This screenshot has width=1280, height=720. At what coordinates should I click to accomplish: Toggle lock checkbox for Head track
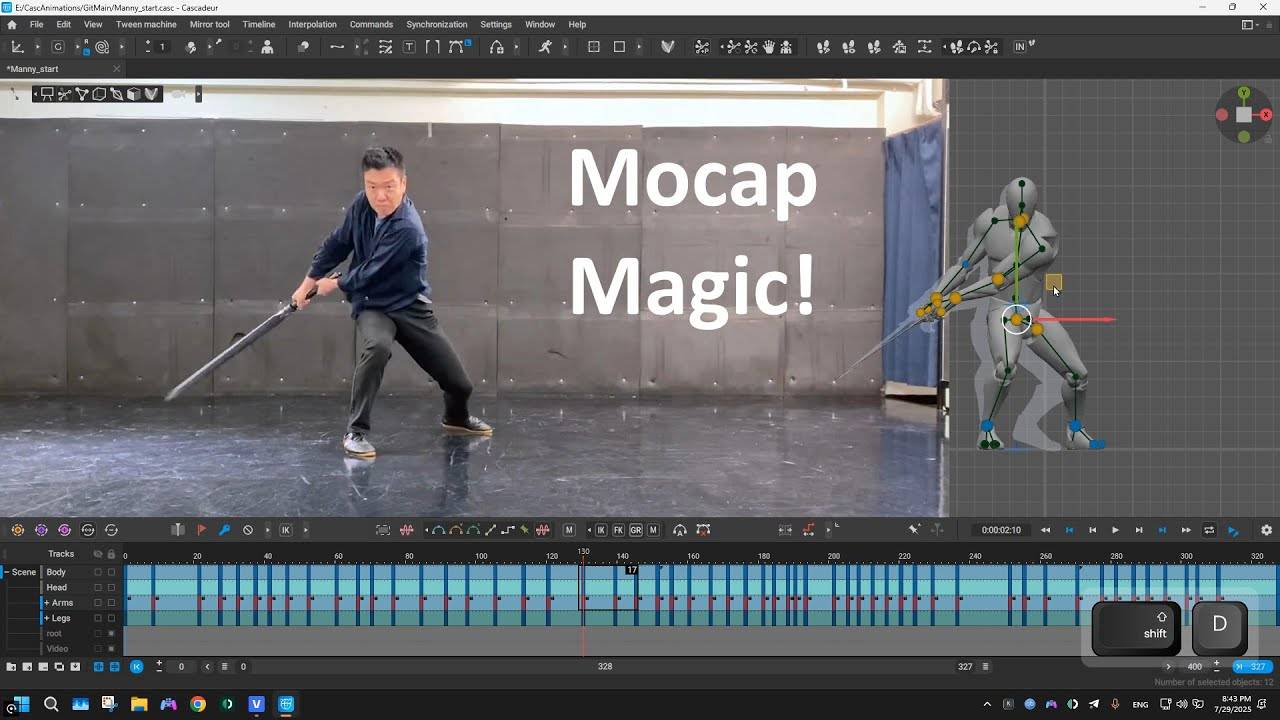(111, 588)
